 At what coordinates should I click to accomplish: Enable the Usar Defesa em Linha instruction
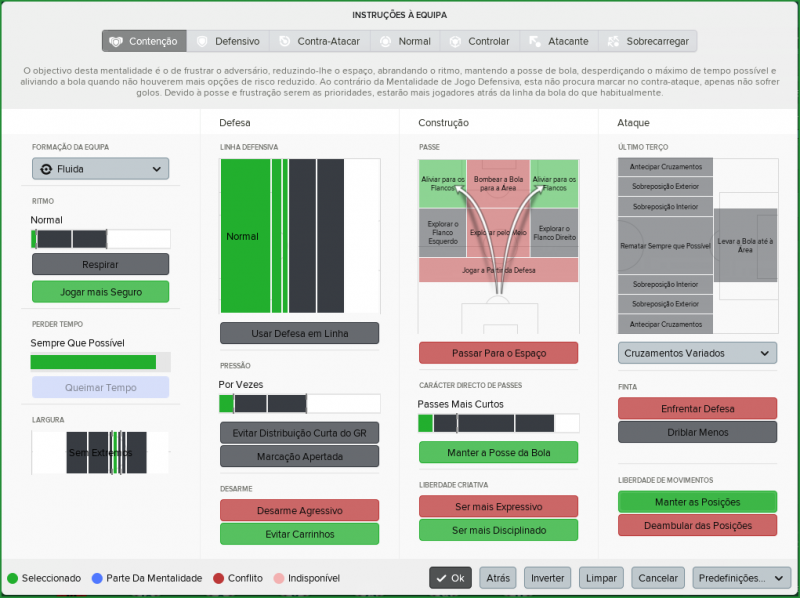(299, 333)
